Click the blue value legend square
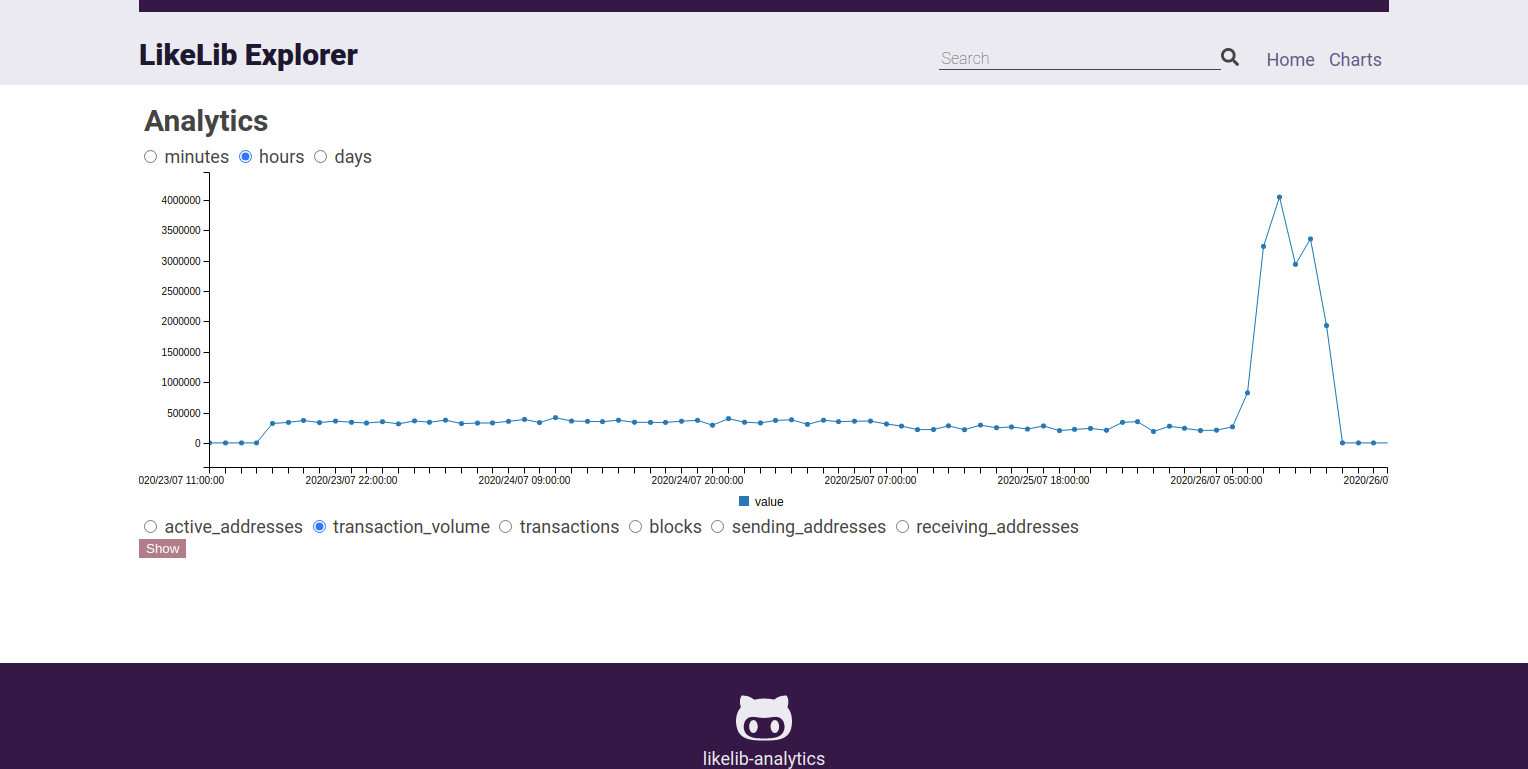 (x=744, y=501)
